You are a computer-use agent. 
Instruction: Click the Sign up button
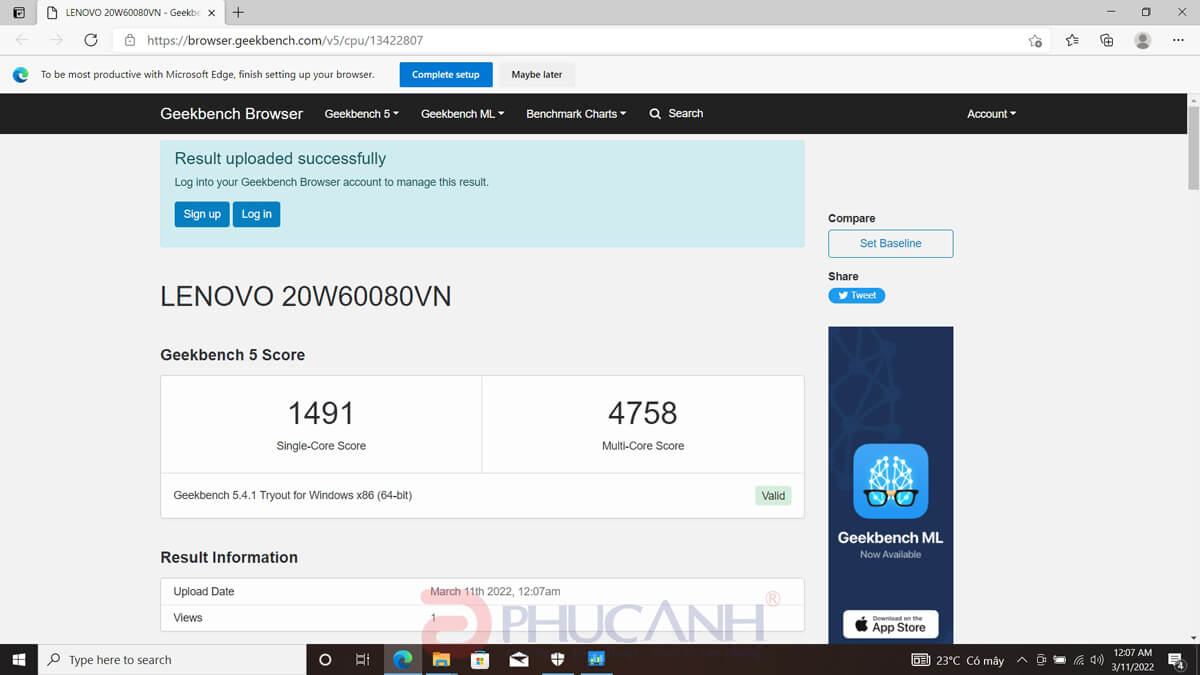(202, 214)
